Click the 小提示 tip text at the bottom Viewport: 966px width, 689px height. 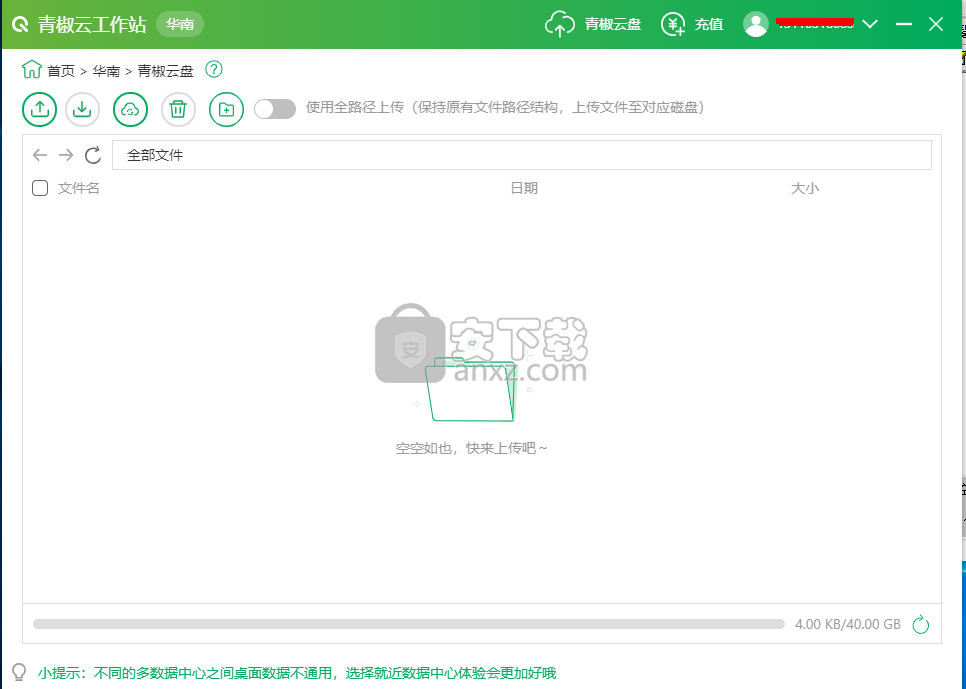click(297, 673)
